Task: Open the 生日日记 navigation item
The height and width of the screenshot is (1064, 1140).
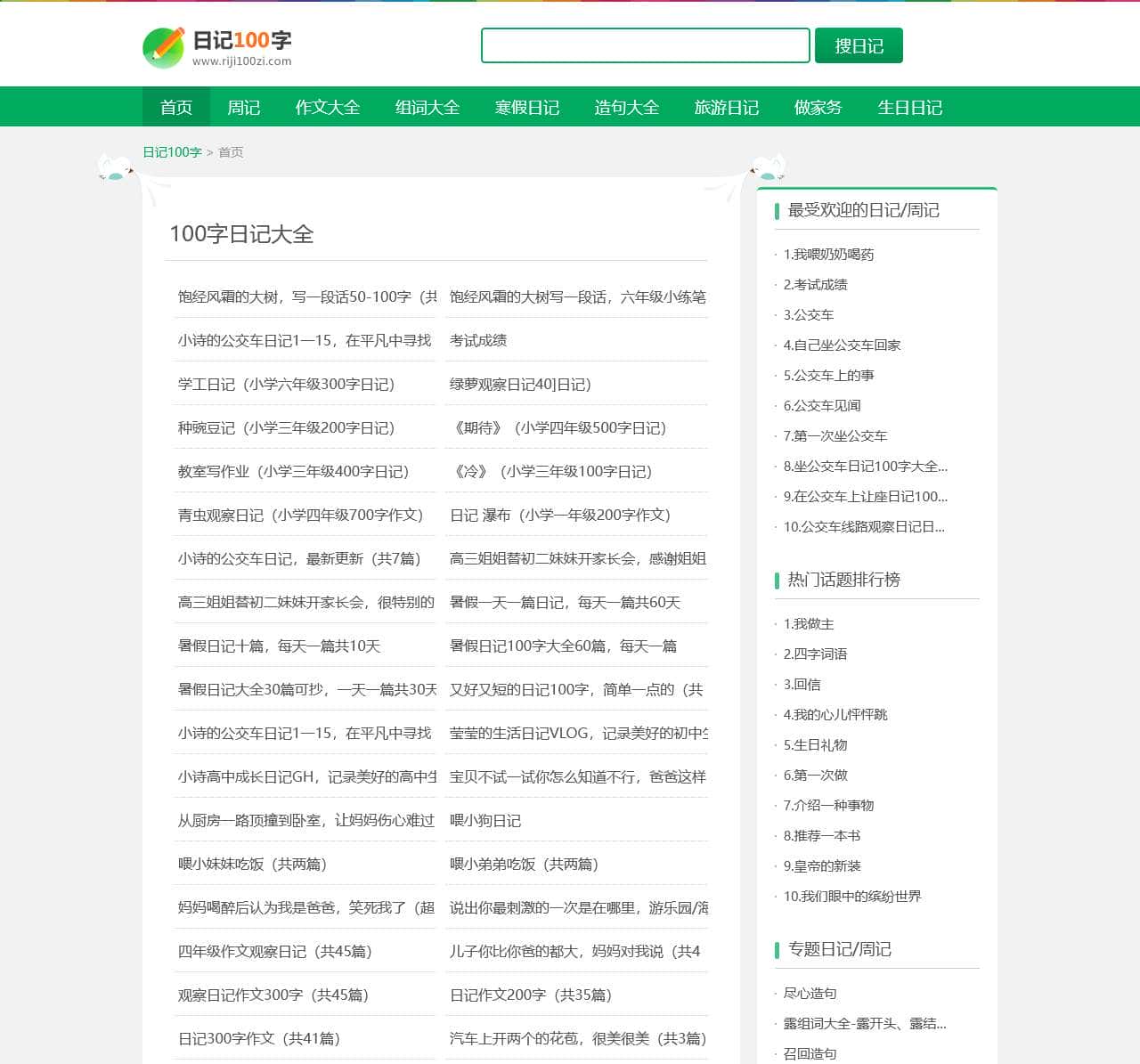Action: click(x=909, y=108)
